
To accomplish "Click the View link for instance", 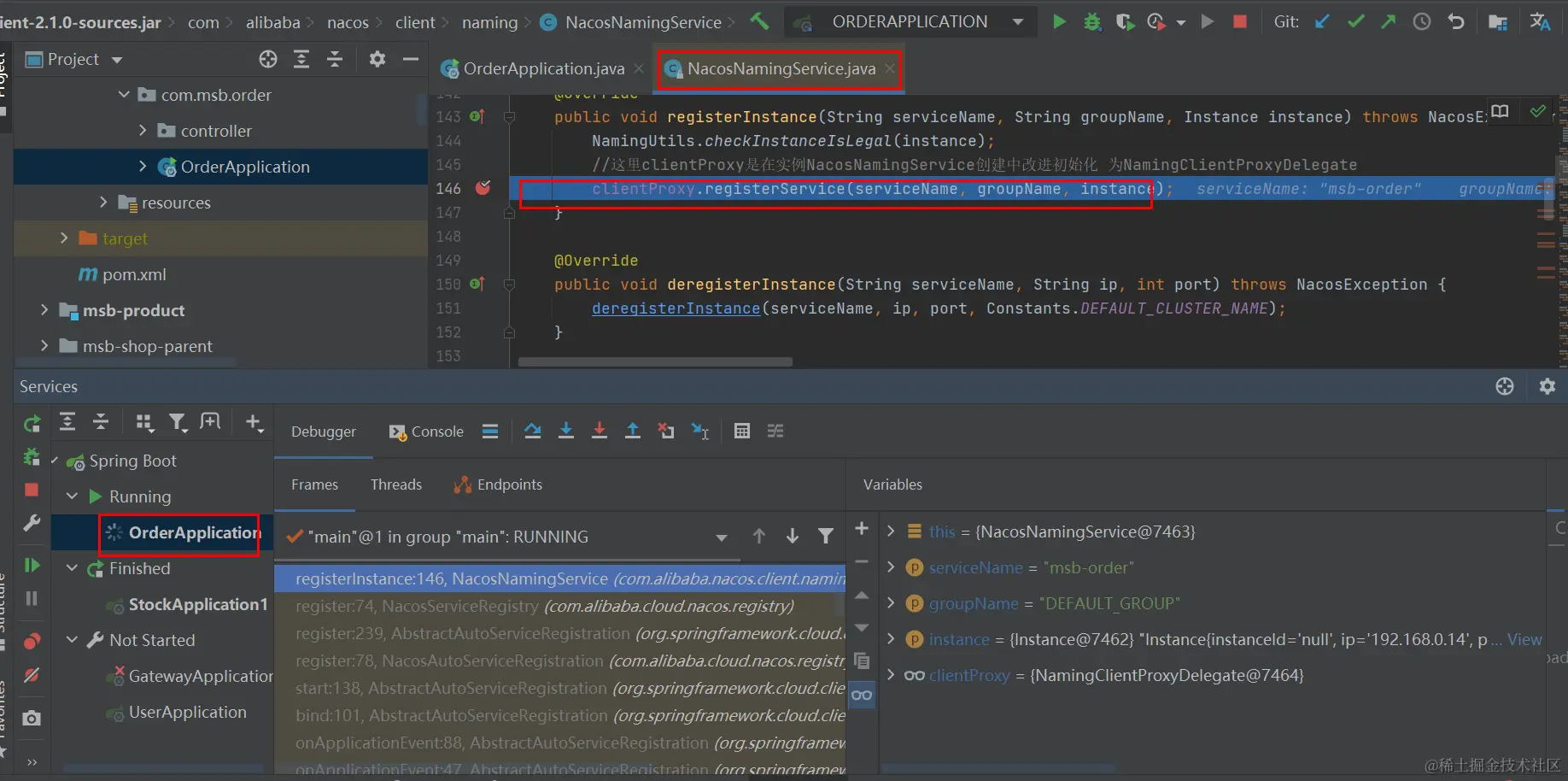I will pyautogui.click(x=1524, y=639).
